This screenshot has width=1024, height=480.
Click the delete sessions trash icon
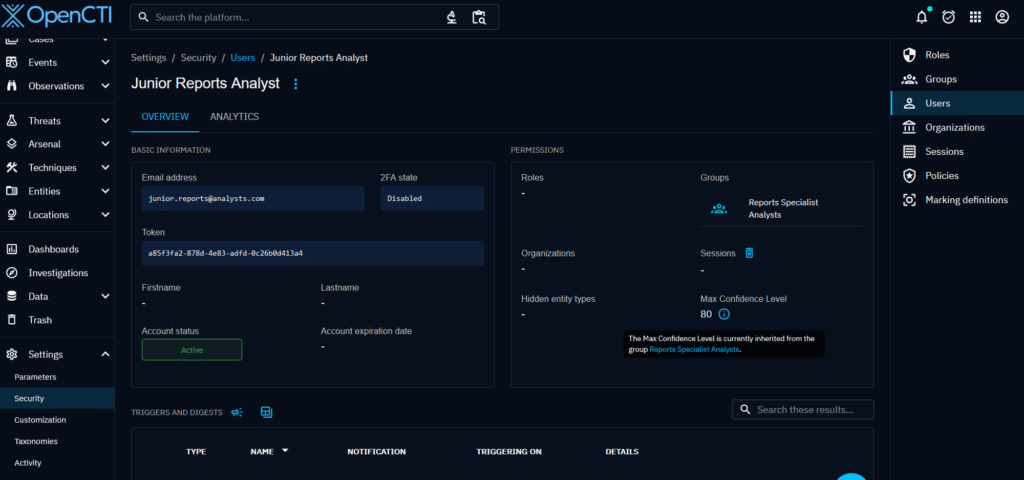tap(749, 253)
